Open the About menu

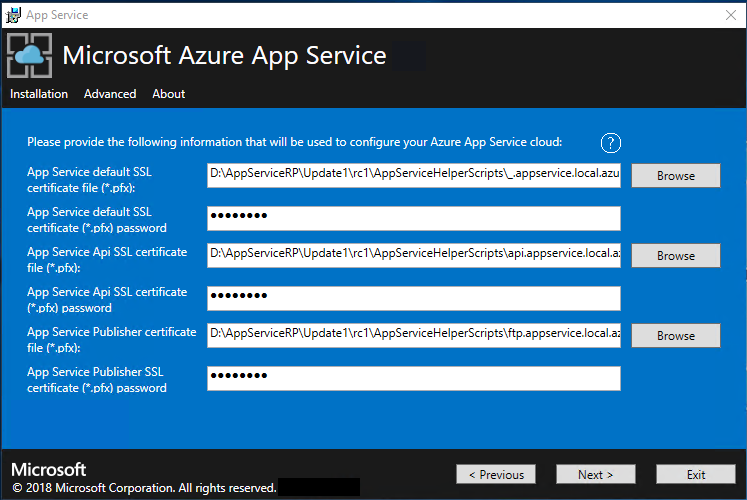point(169,94)
